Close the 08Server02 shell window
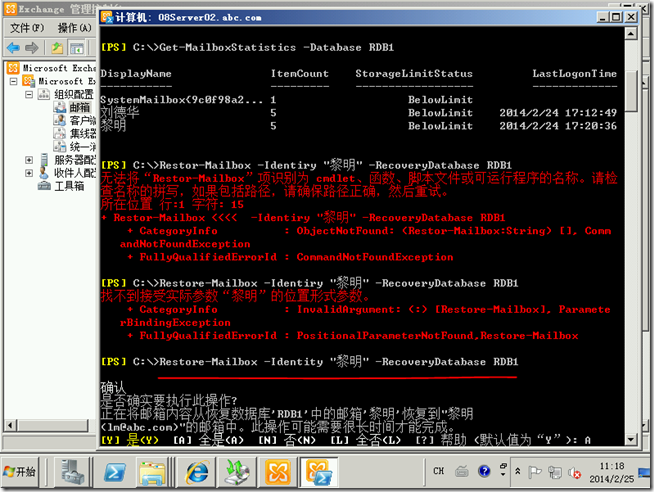 coord(631,17)
